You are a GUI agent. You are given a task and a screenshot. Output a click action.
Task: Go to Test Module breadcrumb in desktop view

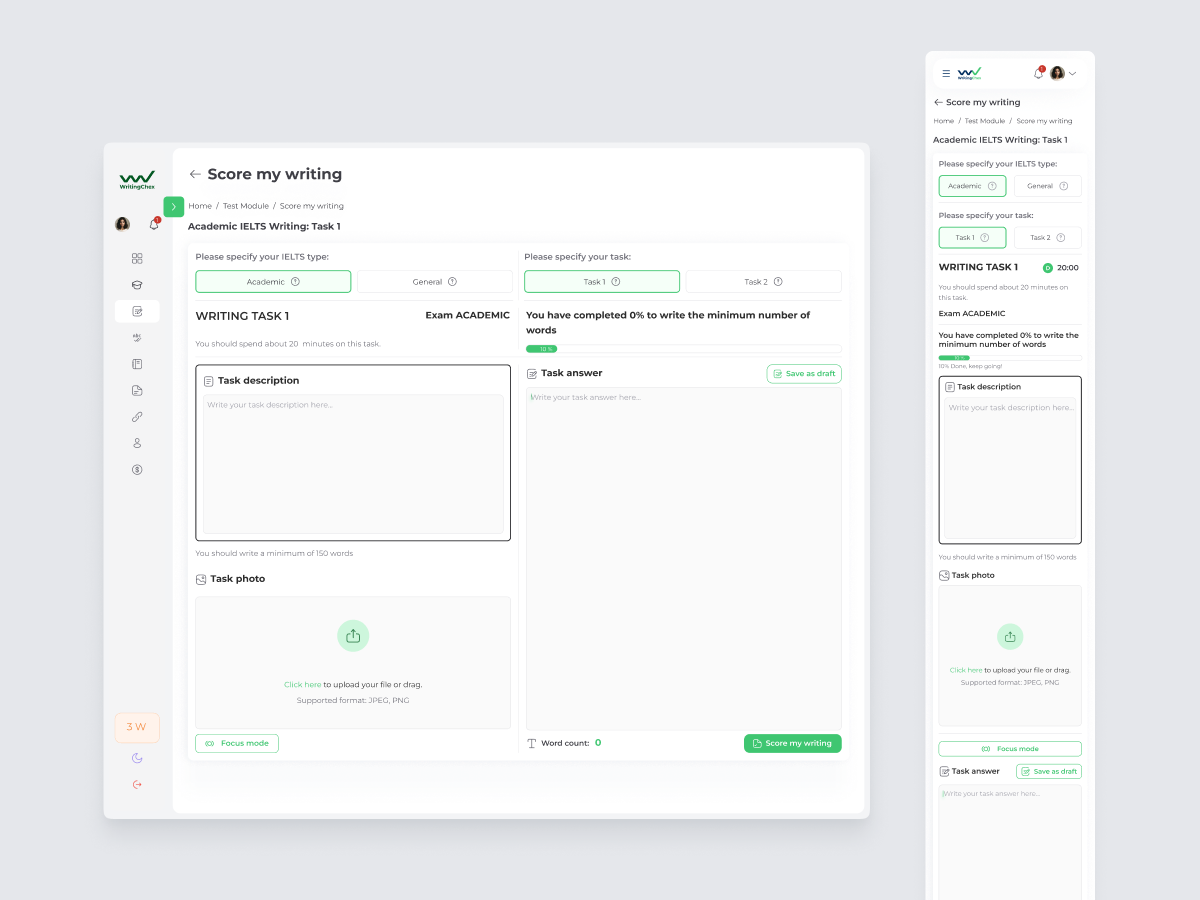click(246, 206)
